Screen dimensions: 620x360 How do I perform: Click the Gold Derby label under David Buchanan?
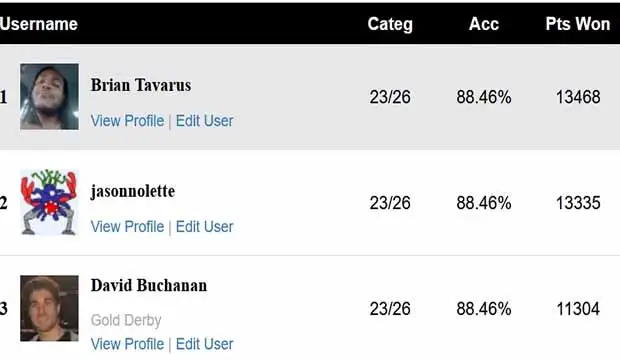[x=126, y=320]
